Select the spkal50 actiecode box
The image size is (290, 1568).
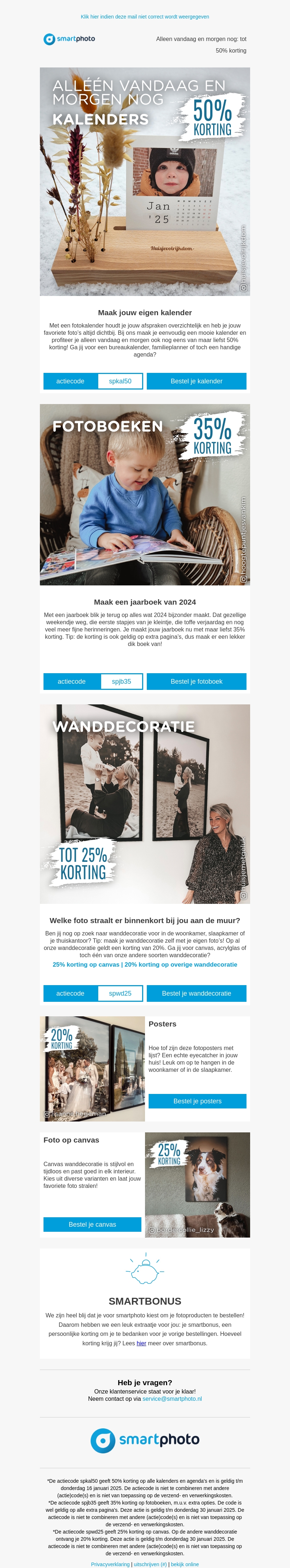(120, 381)
